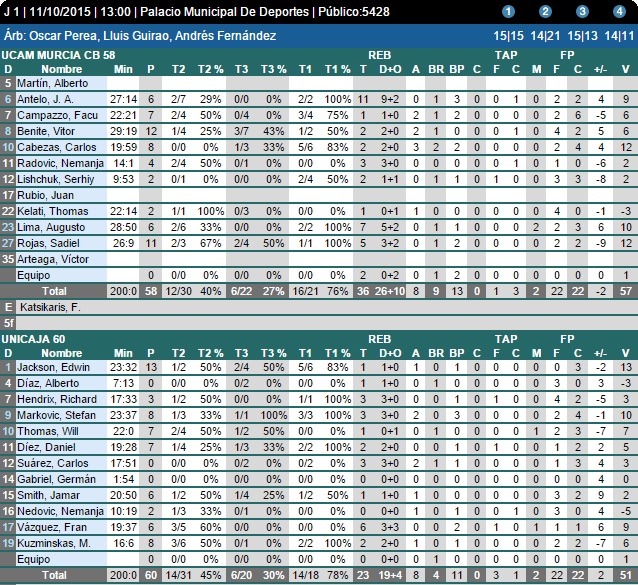The image size is (638, 585).
Task: Click the quarter 4 circle icon
Action: point(619,11)
